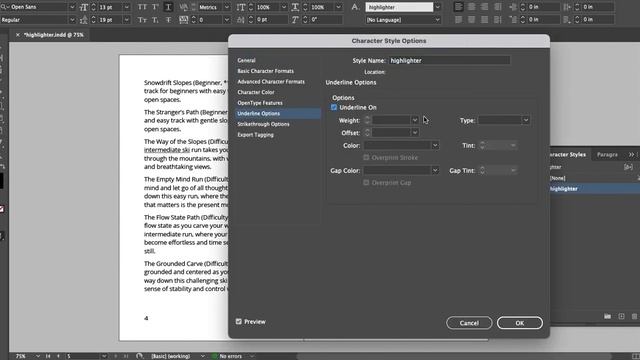Click the justify center icon

tap(471, 20)
